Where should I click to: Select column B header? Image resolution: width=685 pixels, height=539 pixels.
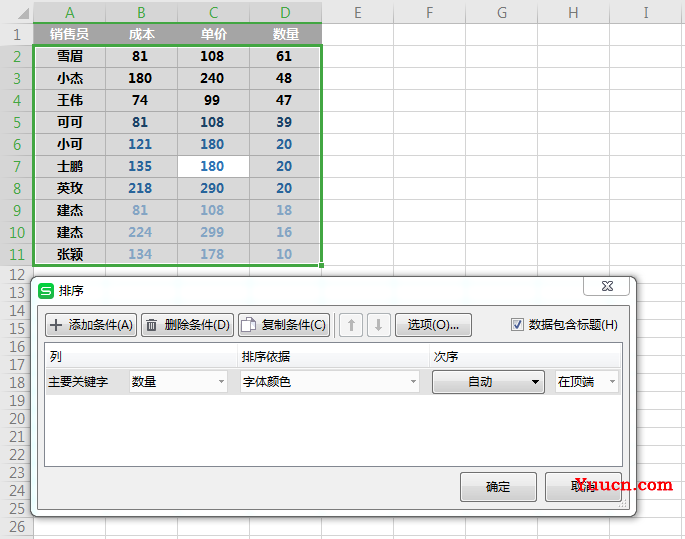coord(141,13)
